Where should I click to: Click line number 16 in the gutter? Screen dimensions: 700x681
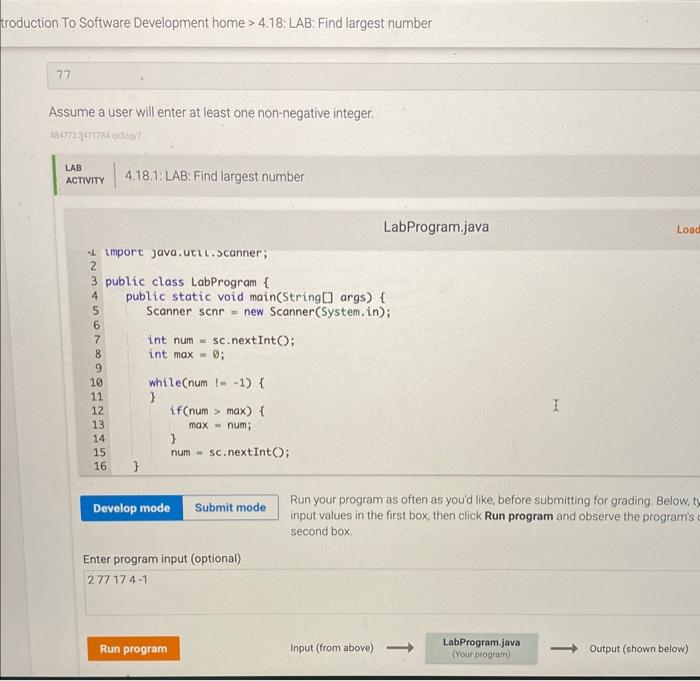(100, 466)
